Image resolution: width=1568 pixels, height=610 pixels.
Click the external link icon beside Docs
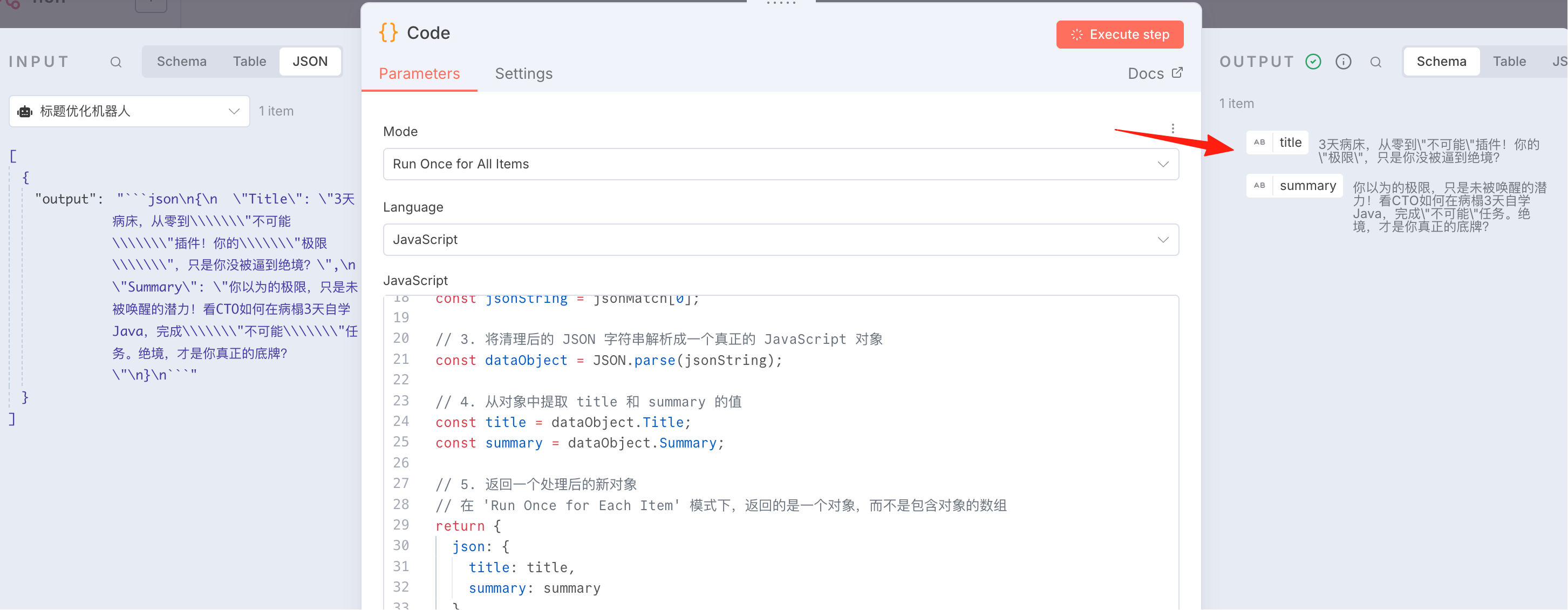1177,72
